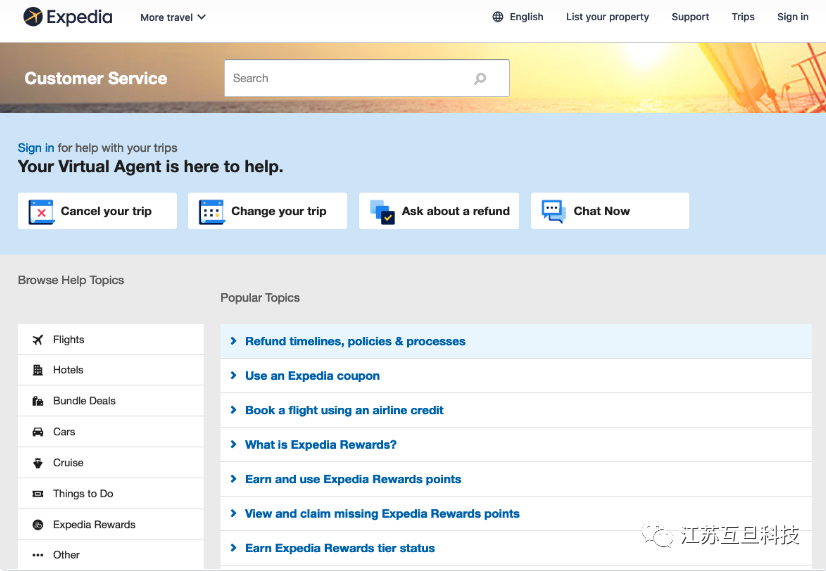
Task: Select the Cruise ship icon
Action: [38, 463]
